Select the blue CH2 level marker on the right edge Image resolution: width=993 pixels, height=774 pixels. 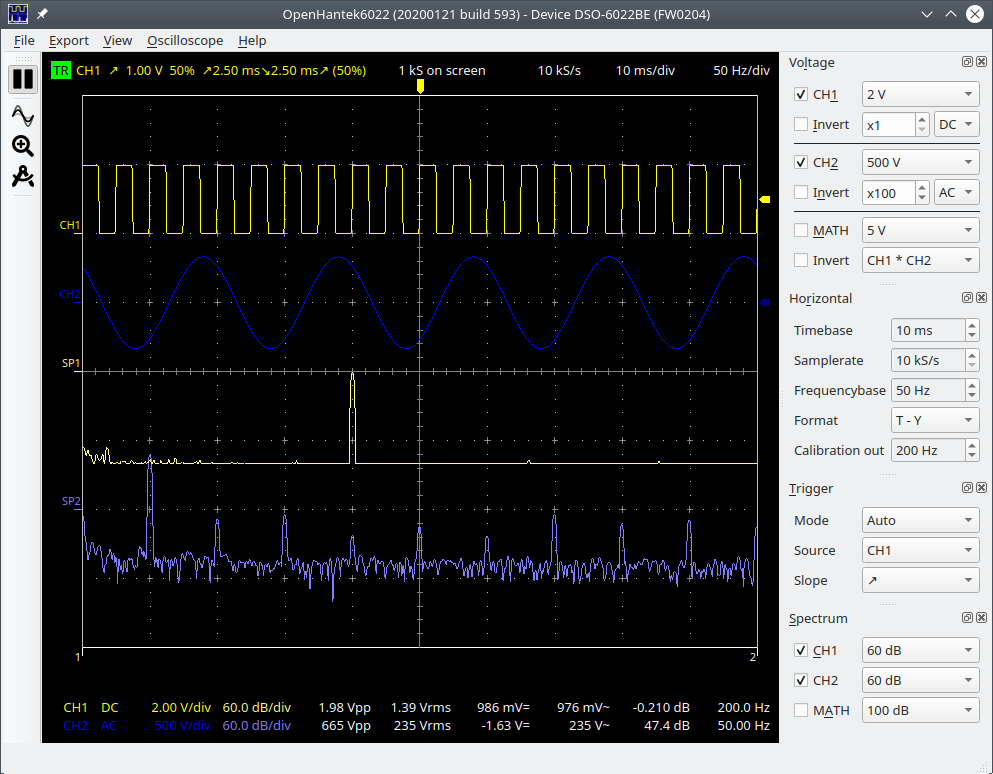point(764,303)
